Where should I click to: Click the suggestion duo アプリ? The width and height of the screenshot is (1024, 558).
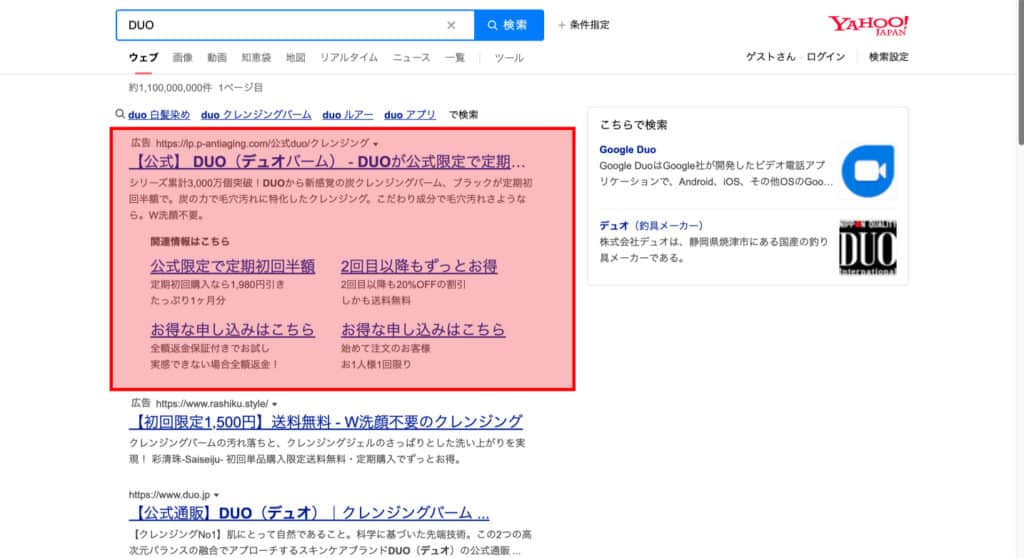point(409,114)
